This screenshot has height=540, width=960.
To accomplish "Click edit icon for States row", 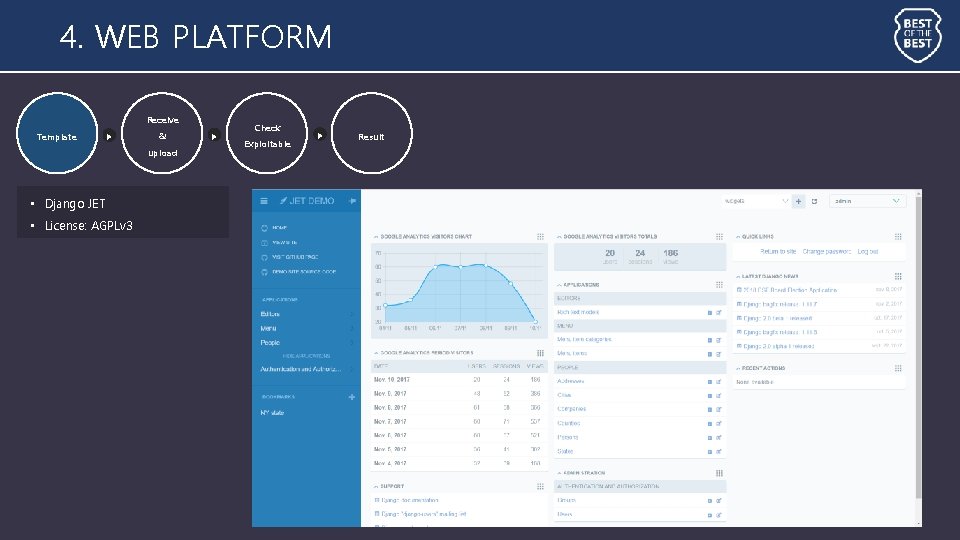I will coord(719,451).
